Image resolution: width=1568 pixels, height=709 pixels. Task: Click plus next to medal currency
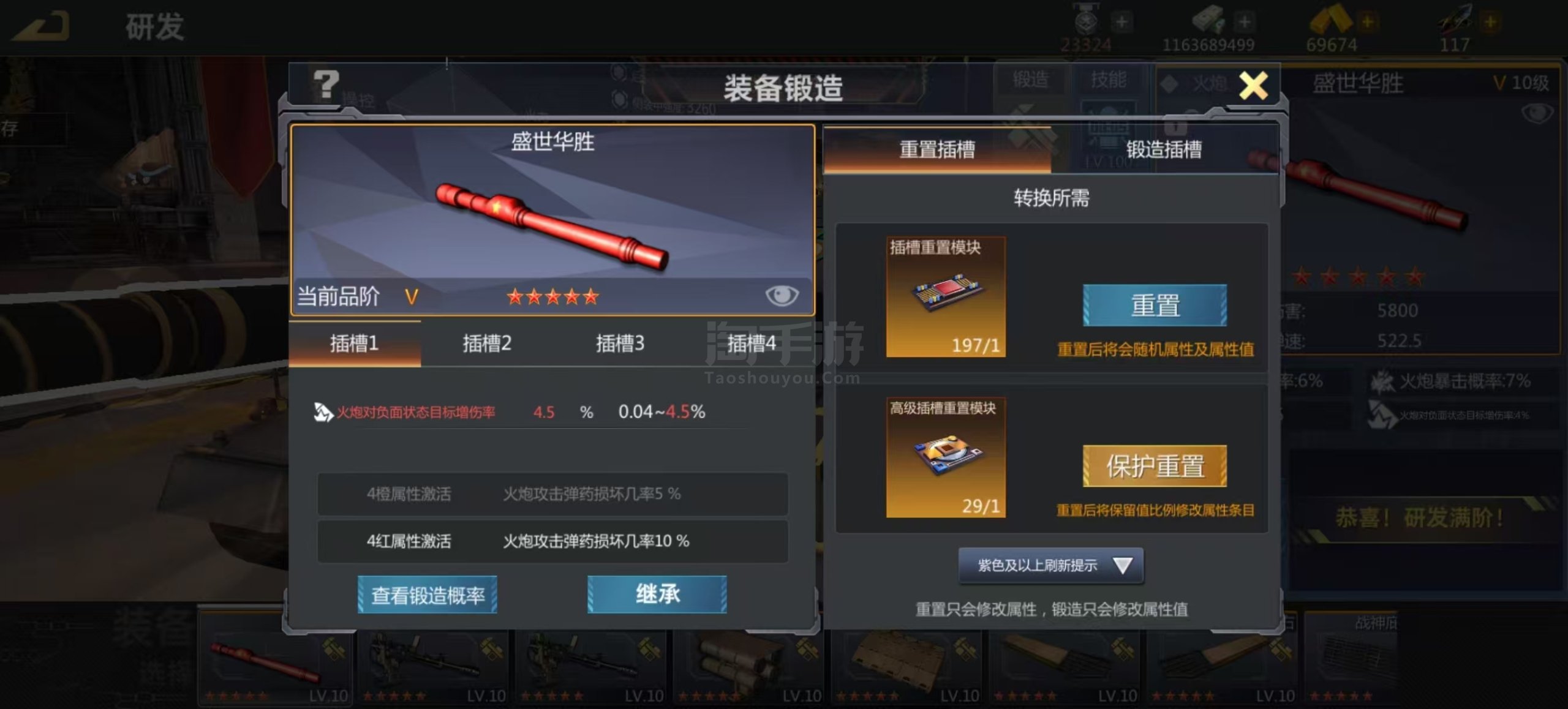click(x=1121, y=21)
